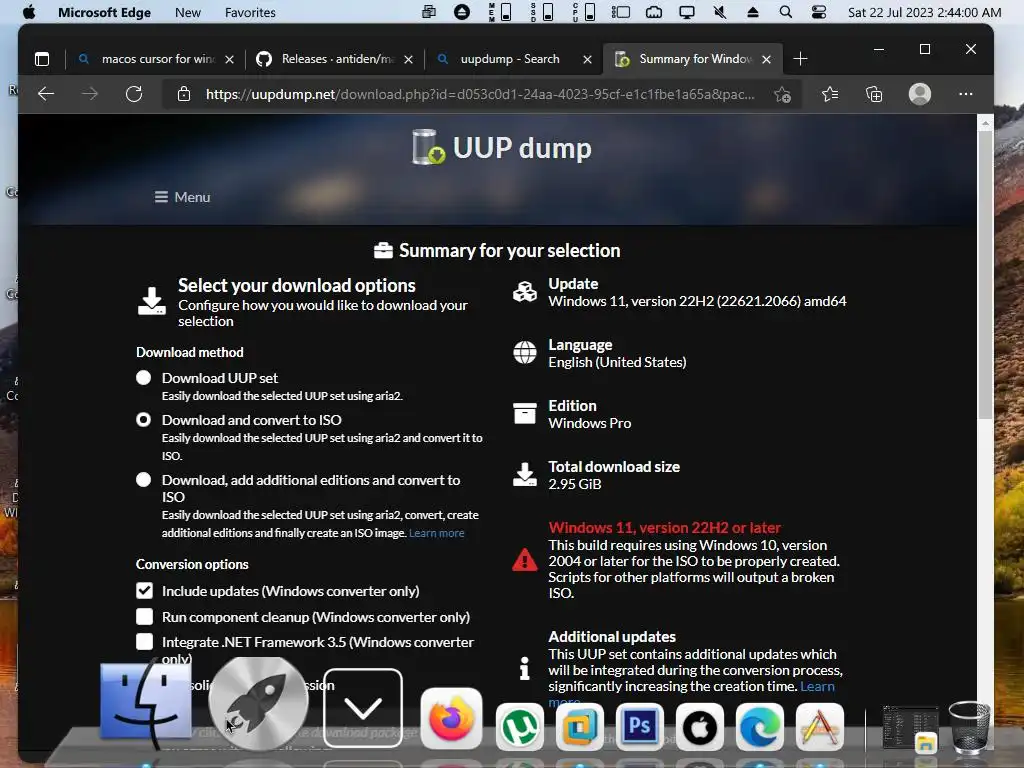Launch Firefox from the dock

[451, 718]
